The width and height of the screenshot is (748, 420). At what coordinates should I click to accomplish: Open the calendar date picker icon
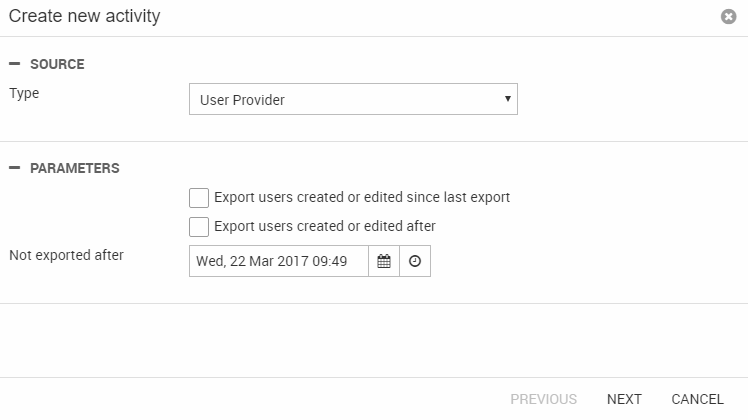tap(384, 261)
